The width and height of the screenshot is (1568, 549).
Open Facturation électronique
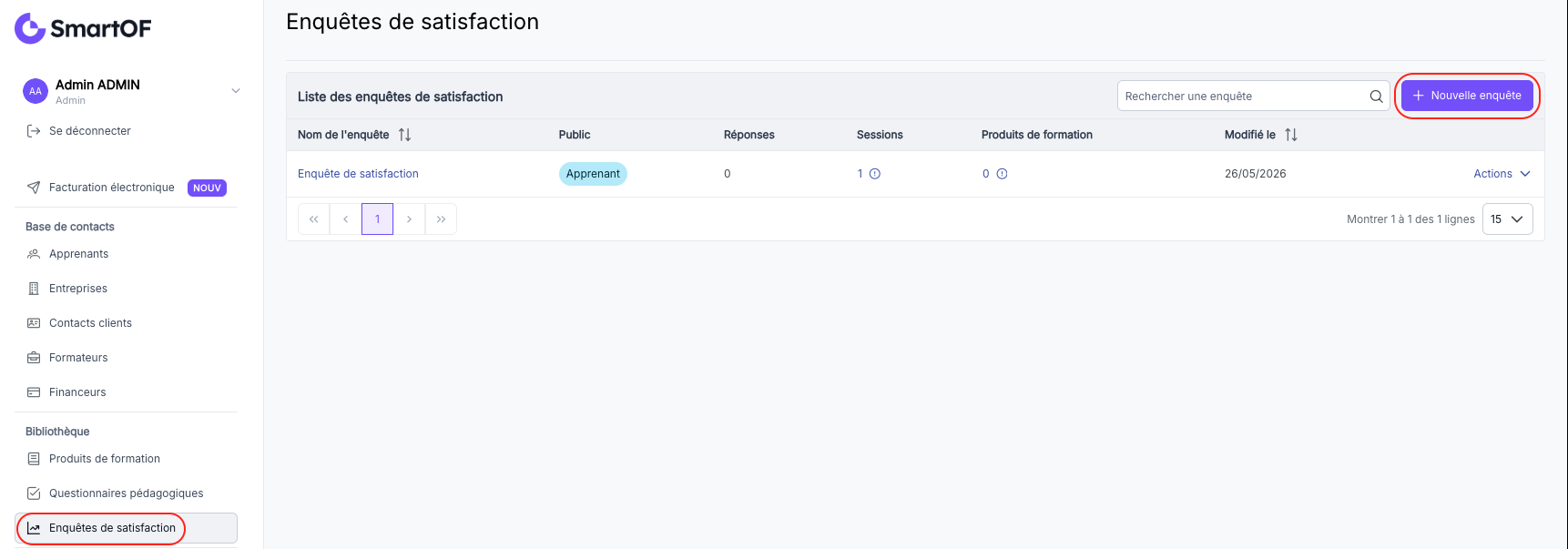(112, 188)
